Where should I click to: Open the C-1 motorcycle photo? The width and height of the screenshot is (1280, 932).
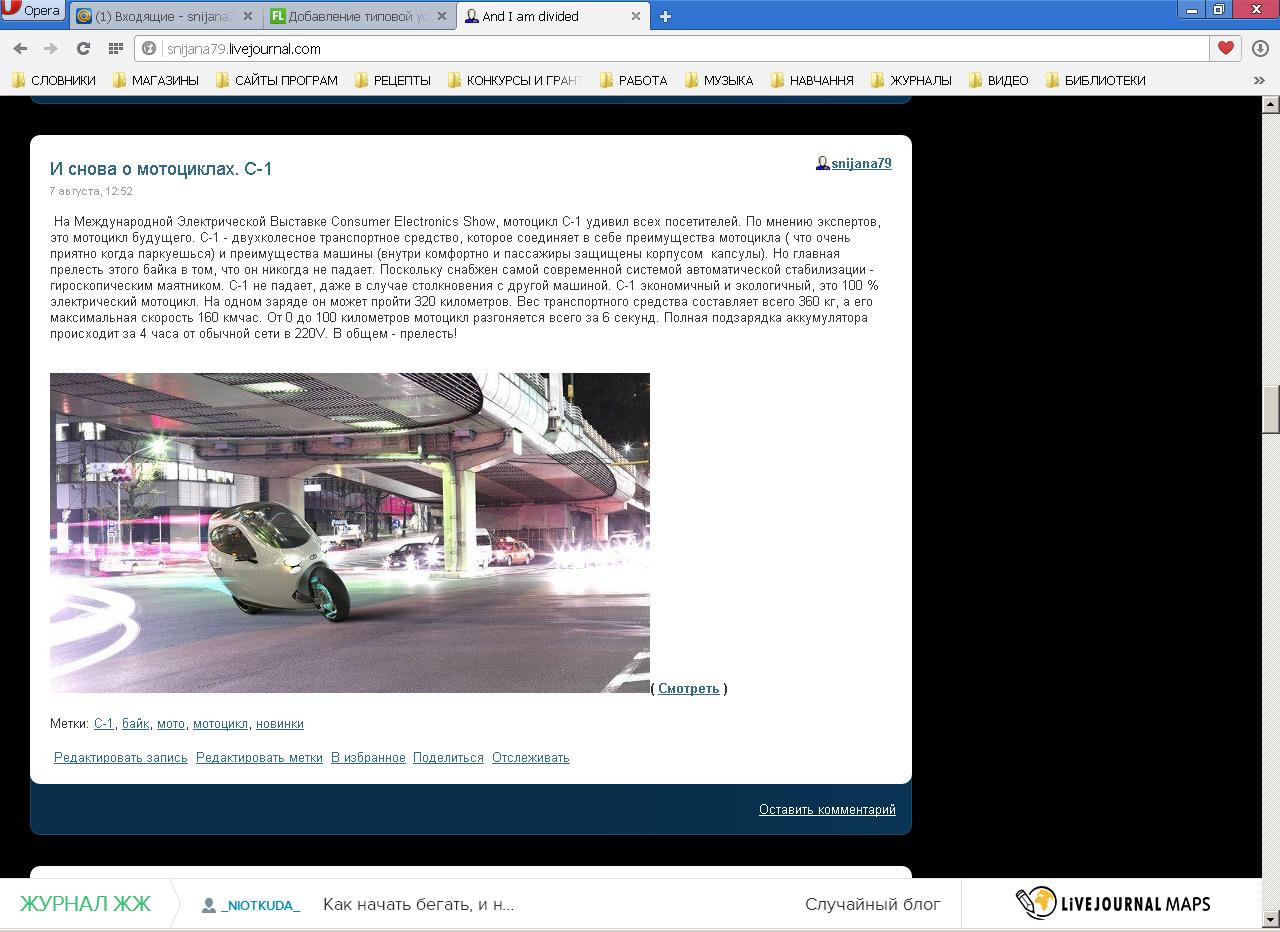click(x=350, y=533)
